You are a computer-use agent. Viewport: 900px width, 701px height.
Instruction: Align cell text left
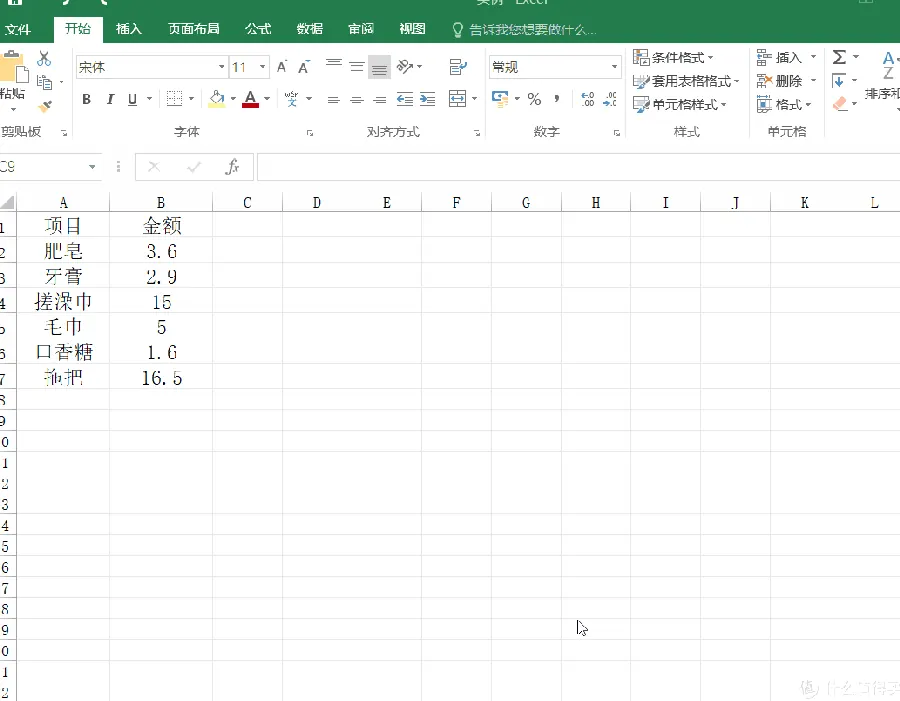pyautogui.click(x=333, y=100)
